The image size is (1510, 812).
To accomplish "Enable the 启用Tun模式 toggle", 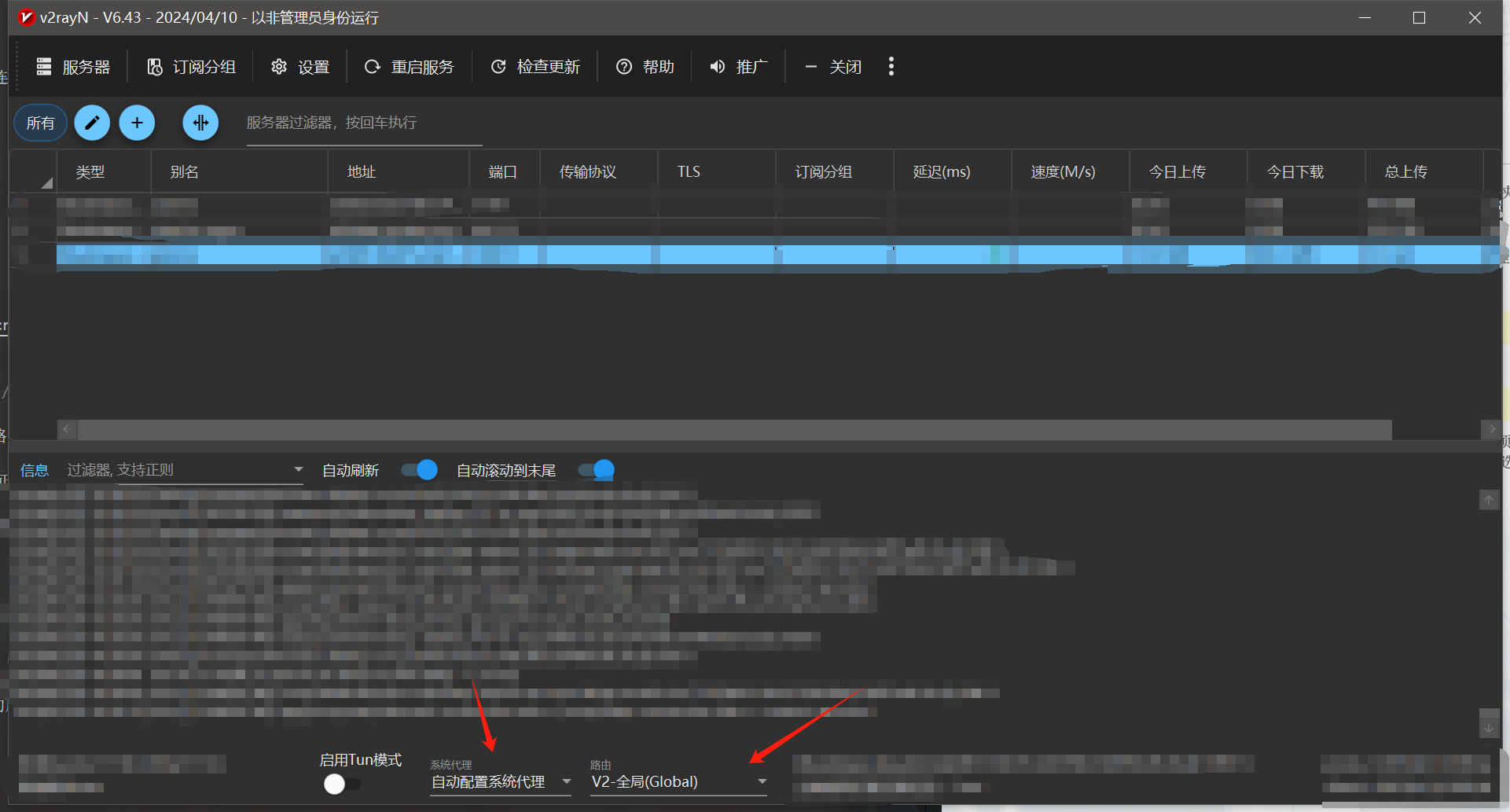I will click(341, 784).
